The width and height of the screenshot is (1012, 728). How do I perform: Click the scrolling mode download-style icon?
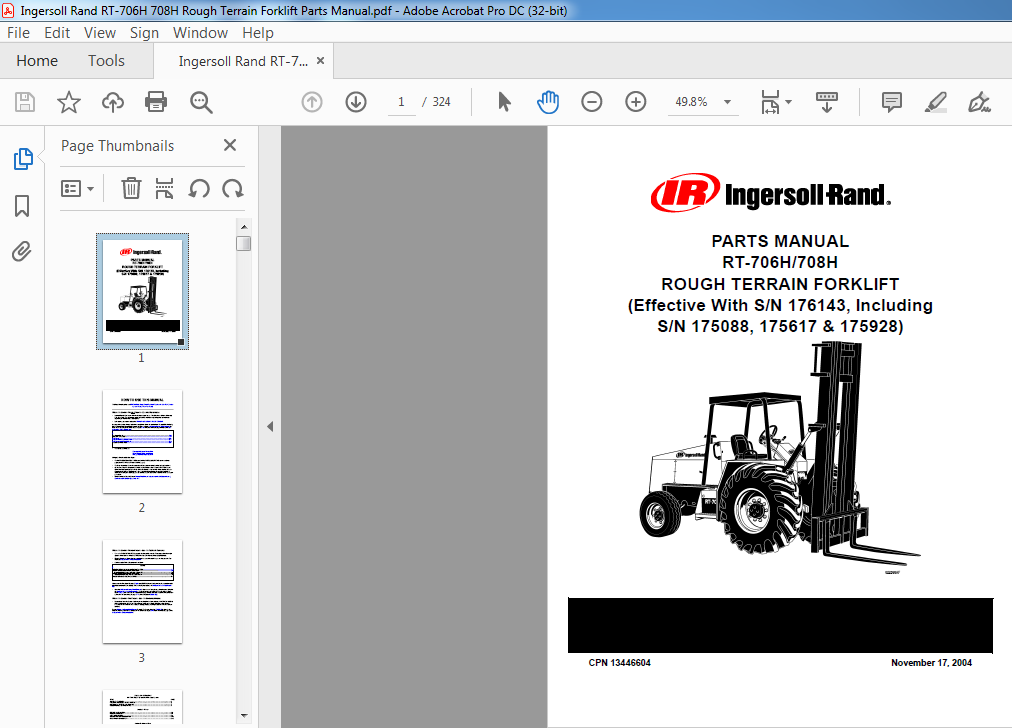pyautogui.click(x=827, y=102)
